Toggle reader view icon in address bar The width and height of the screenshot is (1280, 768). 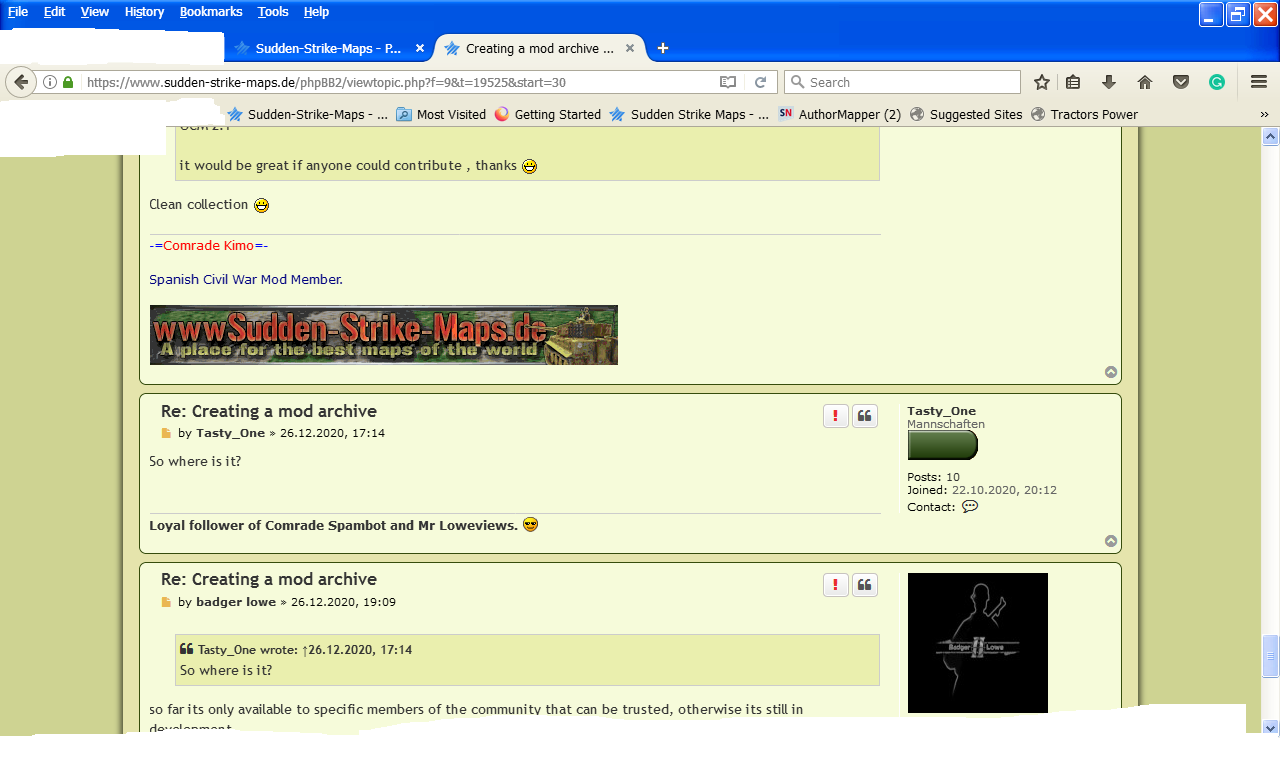coord(728,82)
